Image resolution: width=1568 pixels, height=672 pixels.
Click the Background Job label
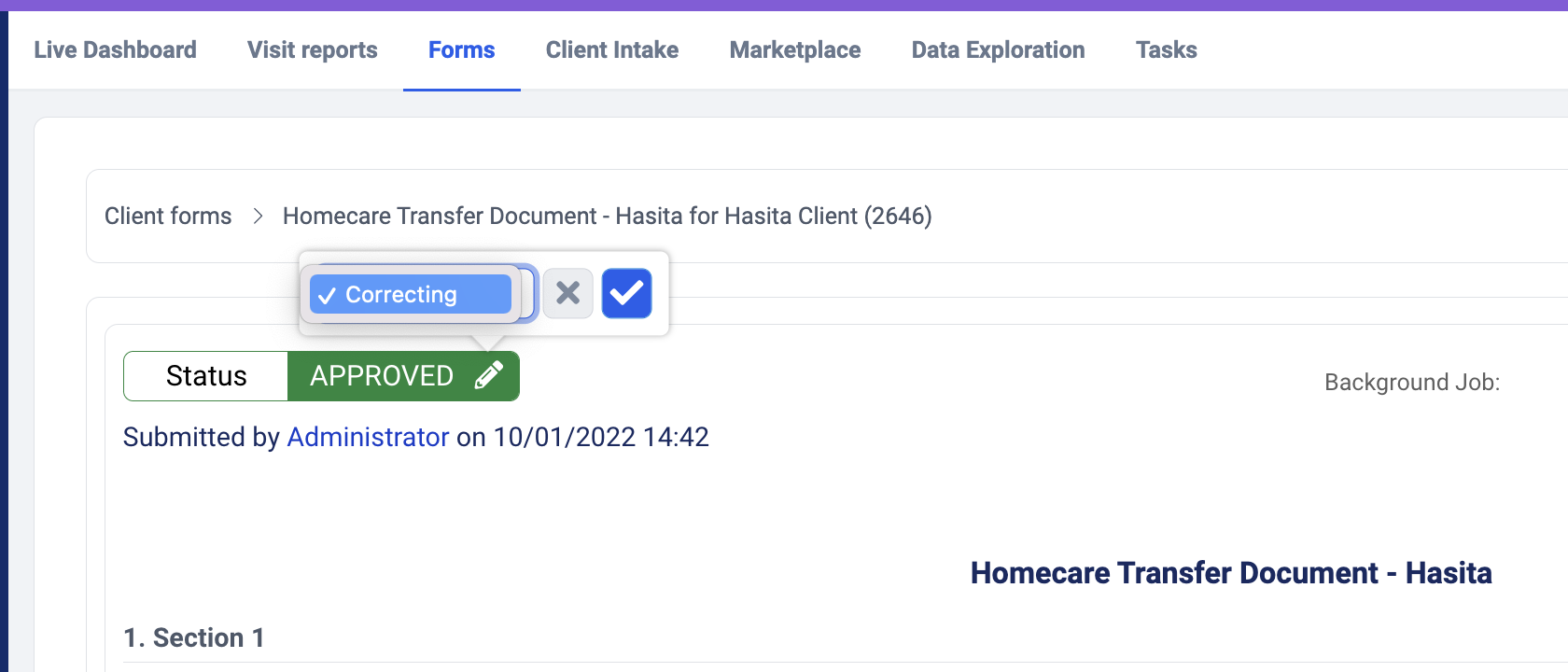1411,383
